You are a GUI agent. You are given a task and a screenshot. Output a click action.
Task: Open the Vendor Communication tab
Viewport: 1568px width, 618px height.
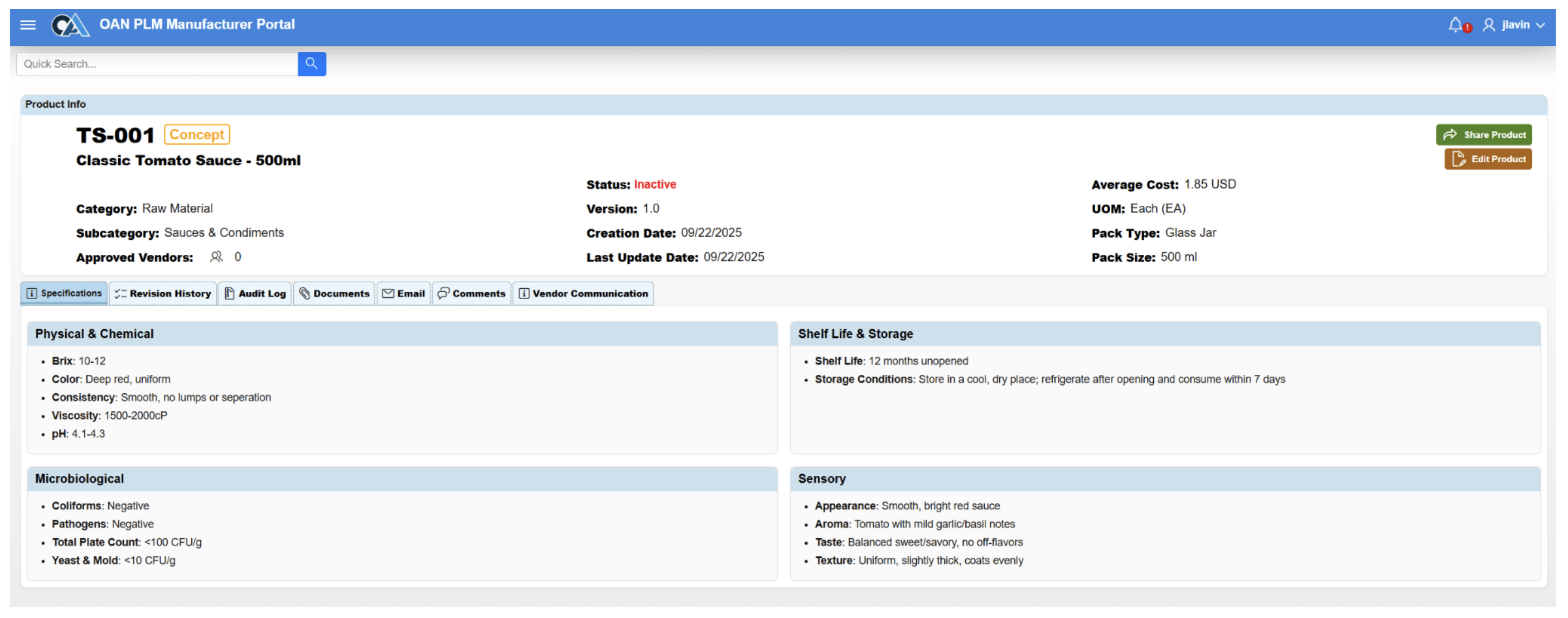coord(583,293)
